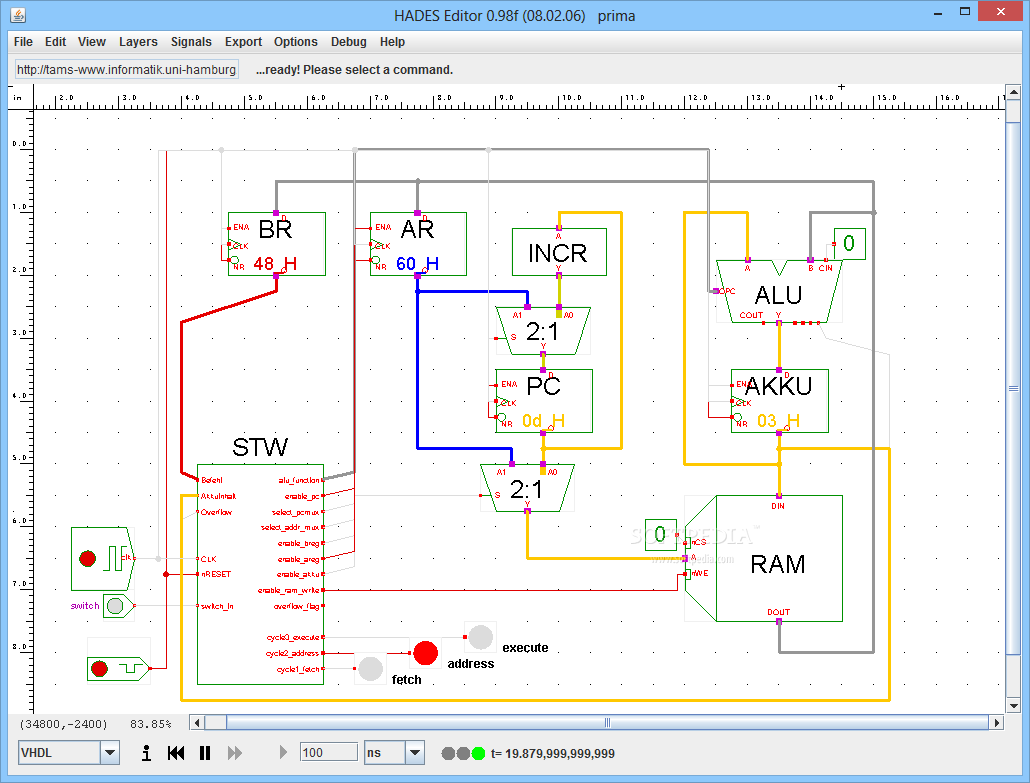The height and width of the screenshot is (783, 1030).
Task: Click the enable_ram_write output label
Action: point(288,591)
